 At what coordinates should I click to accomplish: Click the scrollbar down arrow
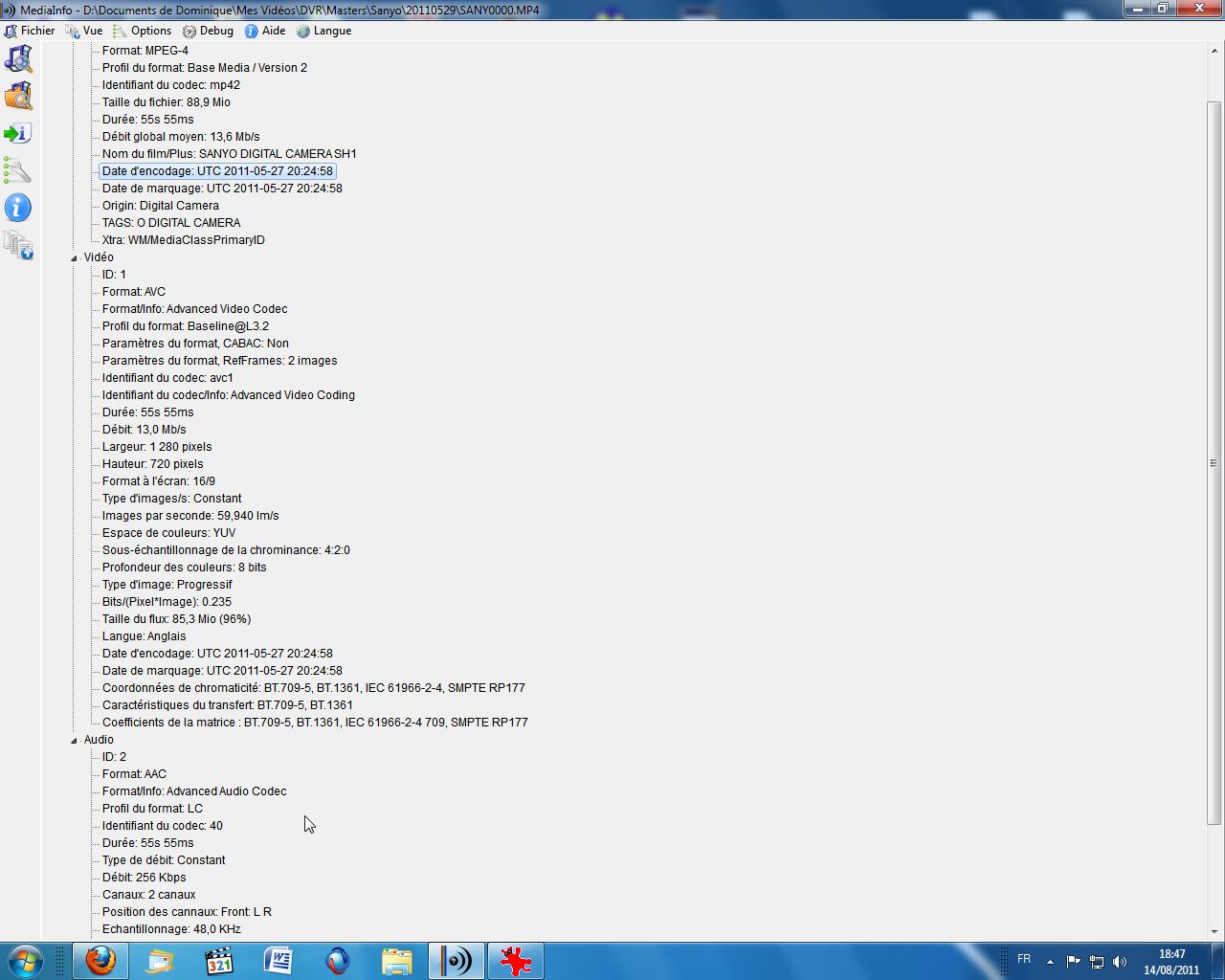(1214, 931)
